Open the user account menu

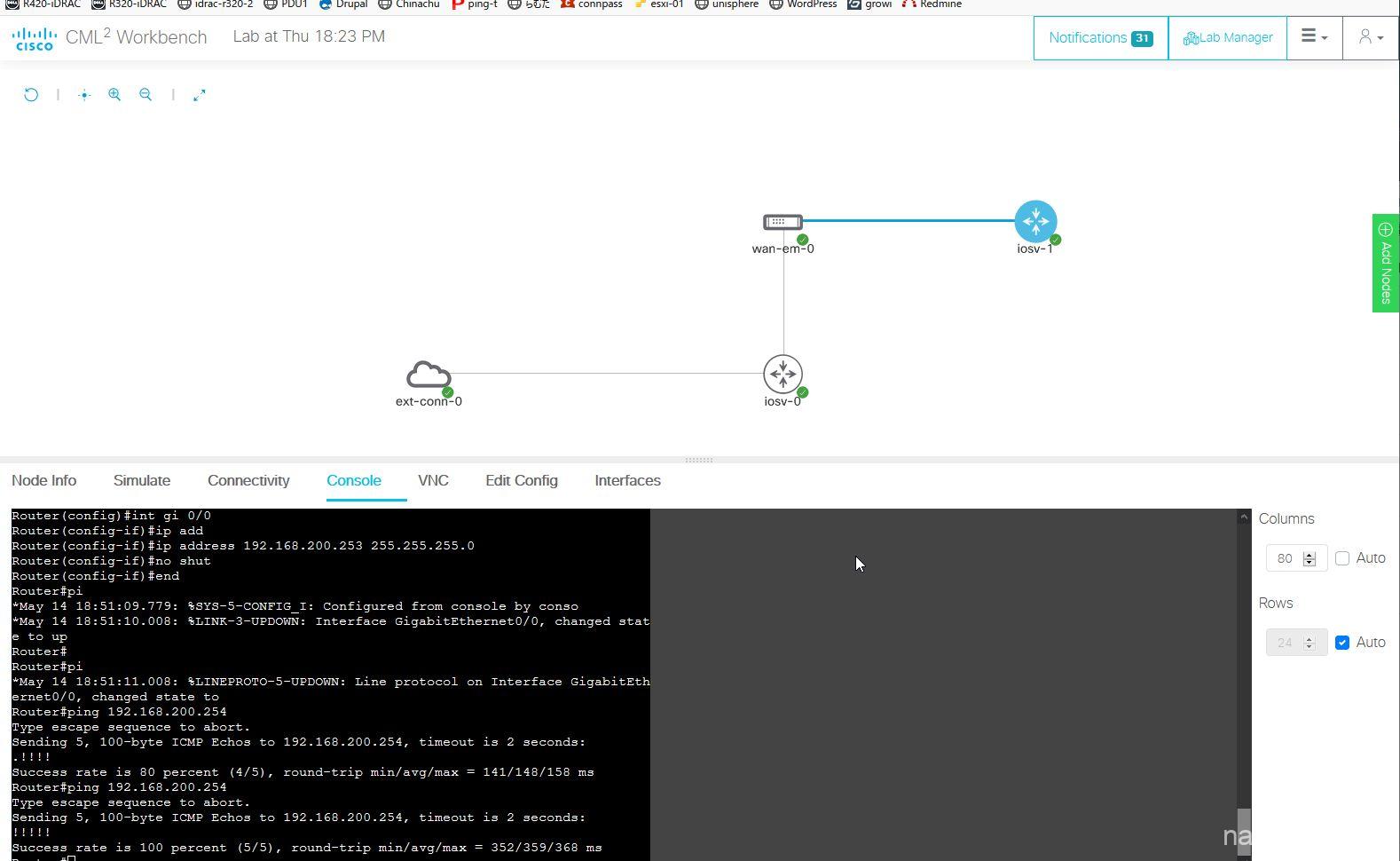[x=1371, y=37]
